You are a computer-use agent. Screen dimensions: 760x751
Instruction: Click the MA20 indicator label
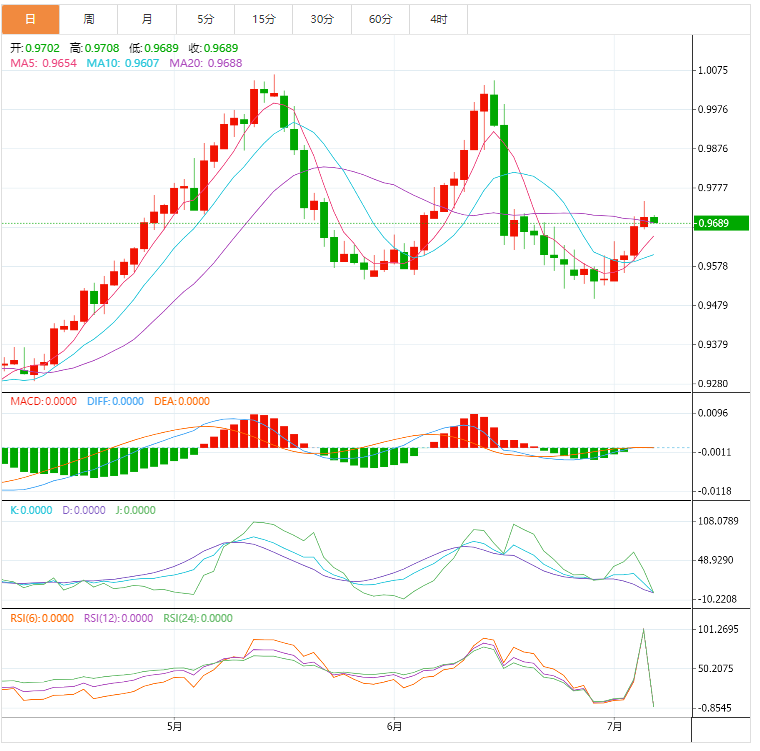coord(206,63)
